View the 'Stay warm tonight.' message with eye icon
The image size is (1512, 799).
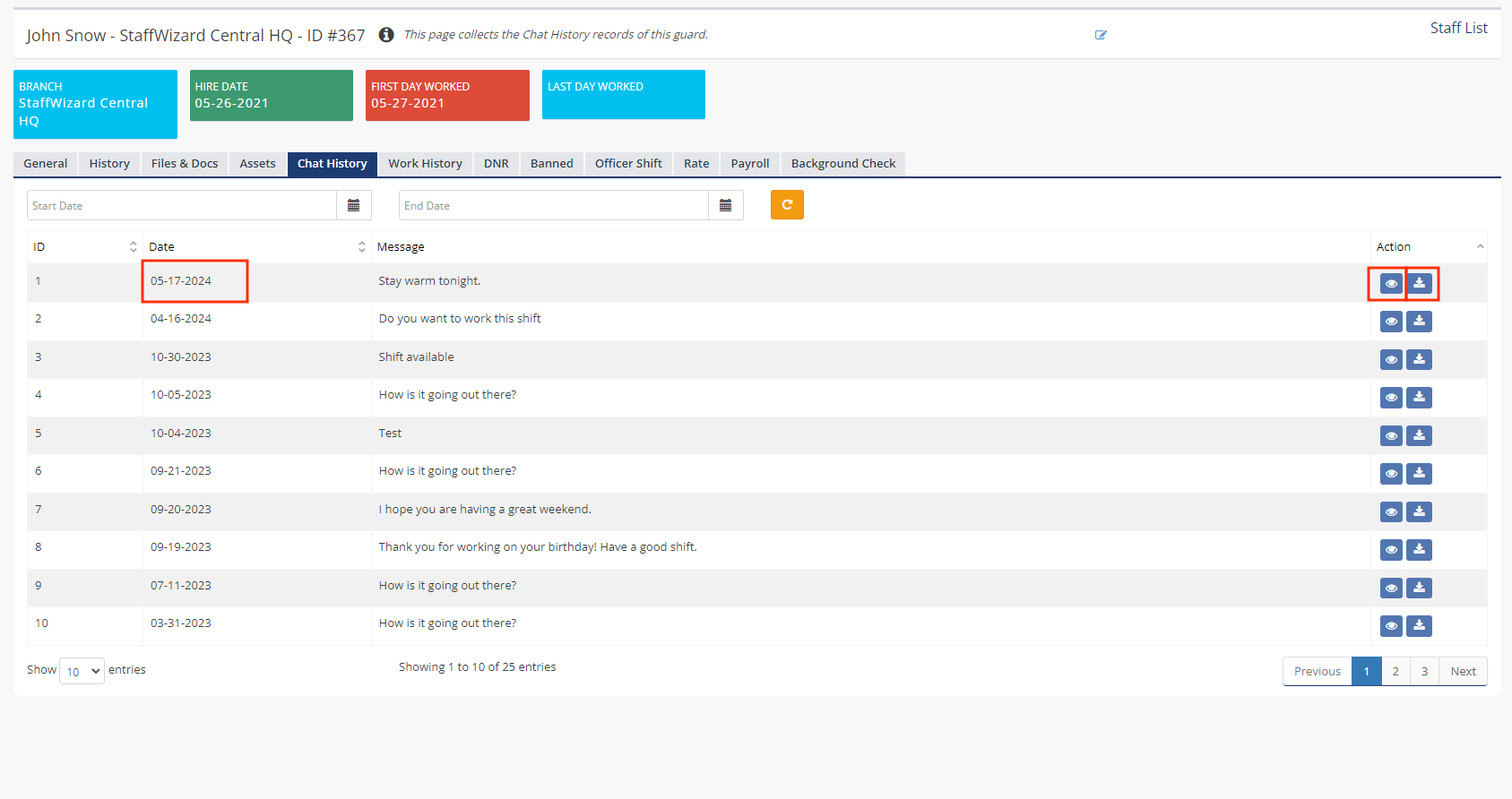coord(1391,284)
